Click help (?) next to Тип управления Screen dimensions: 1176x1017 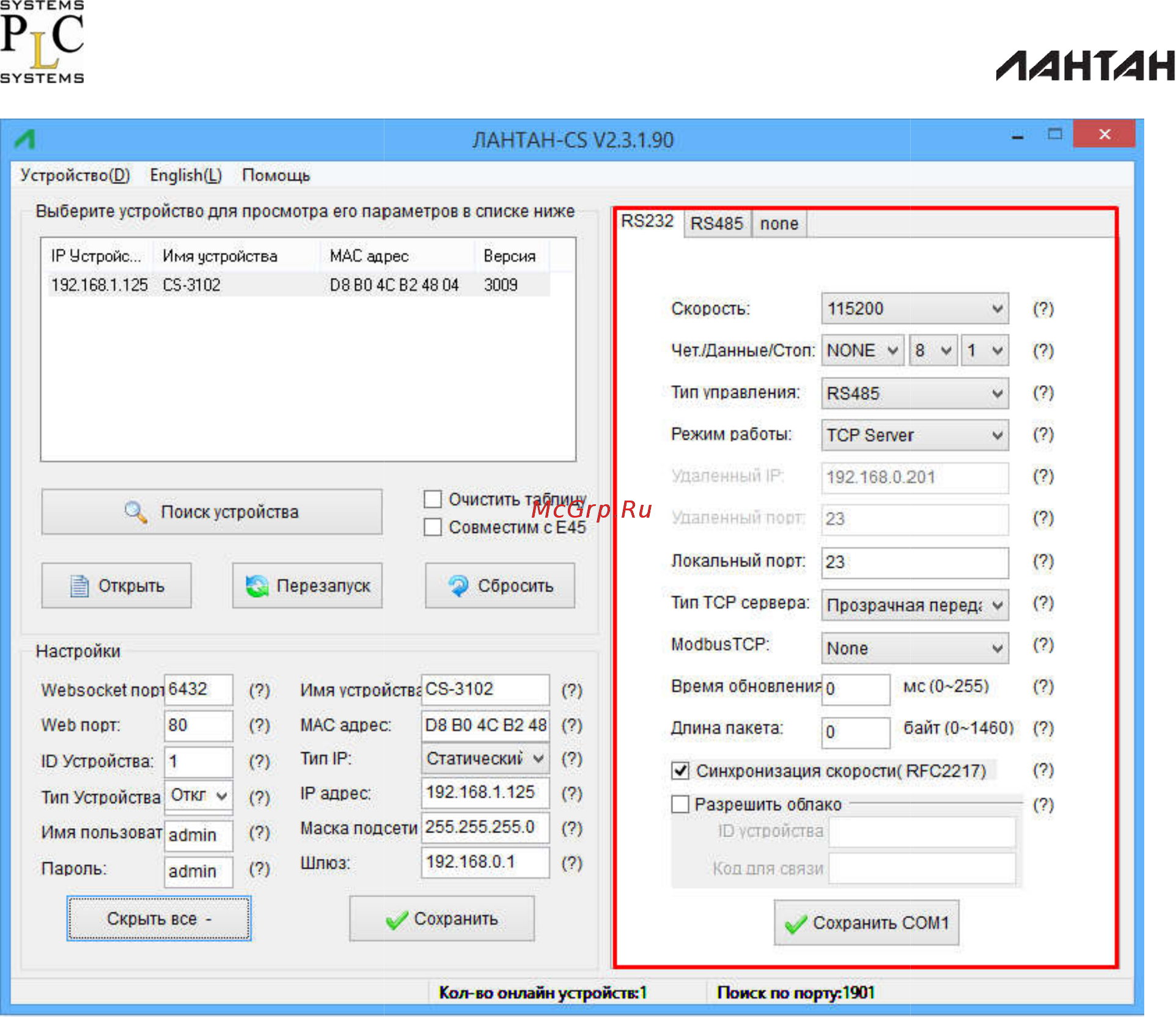(1043, 392)
